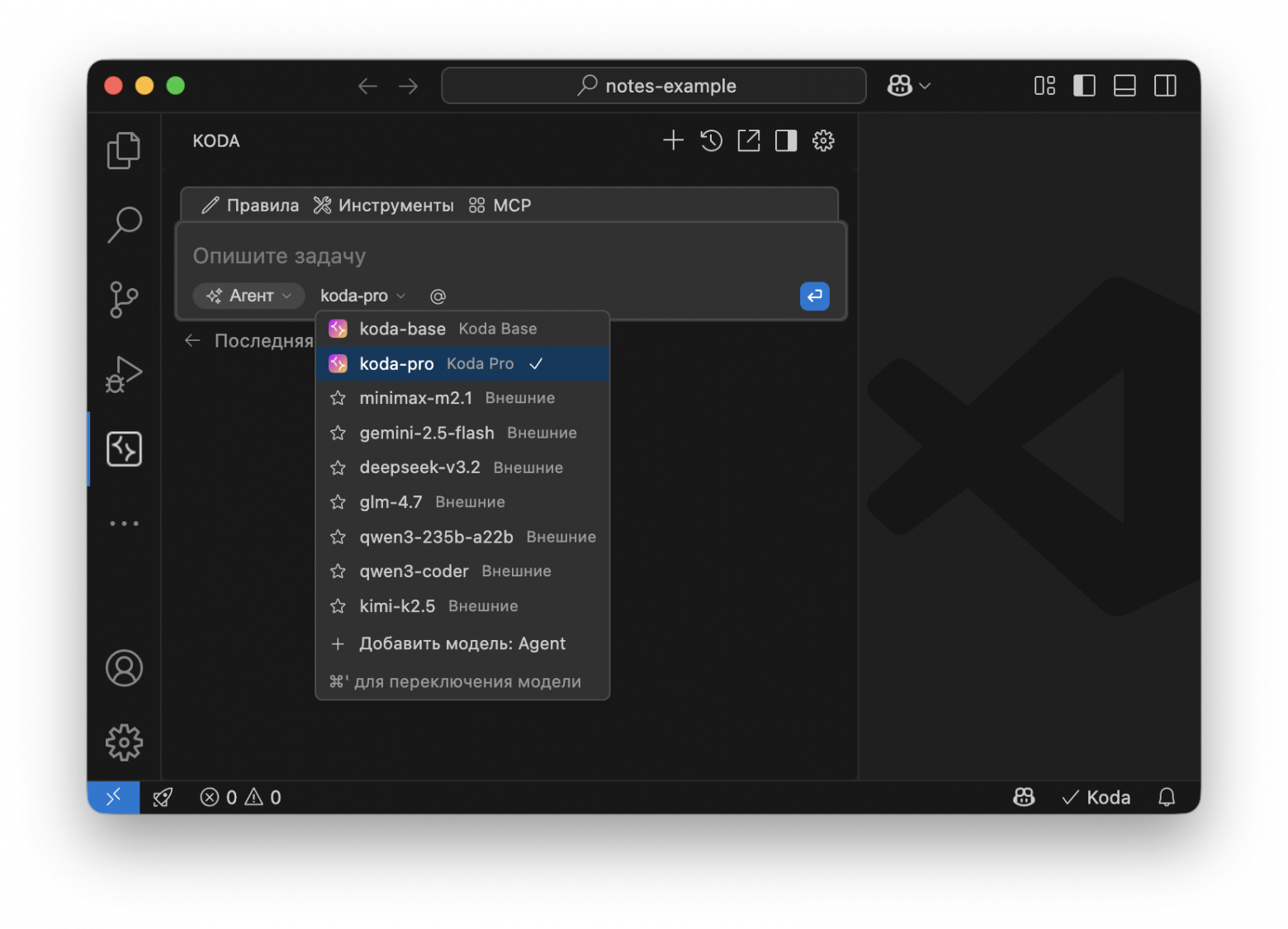This screenshot has width=1288, height=929.
Task: Open the Правила rules button
Action: click(251, 206)
